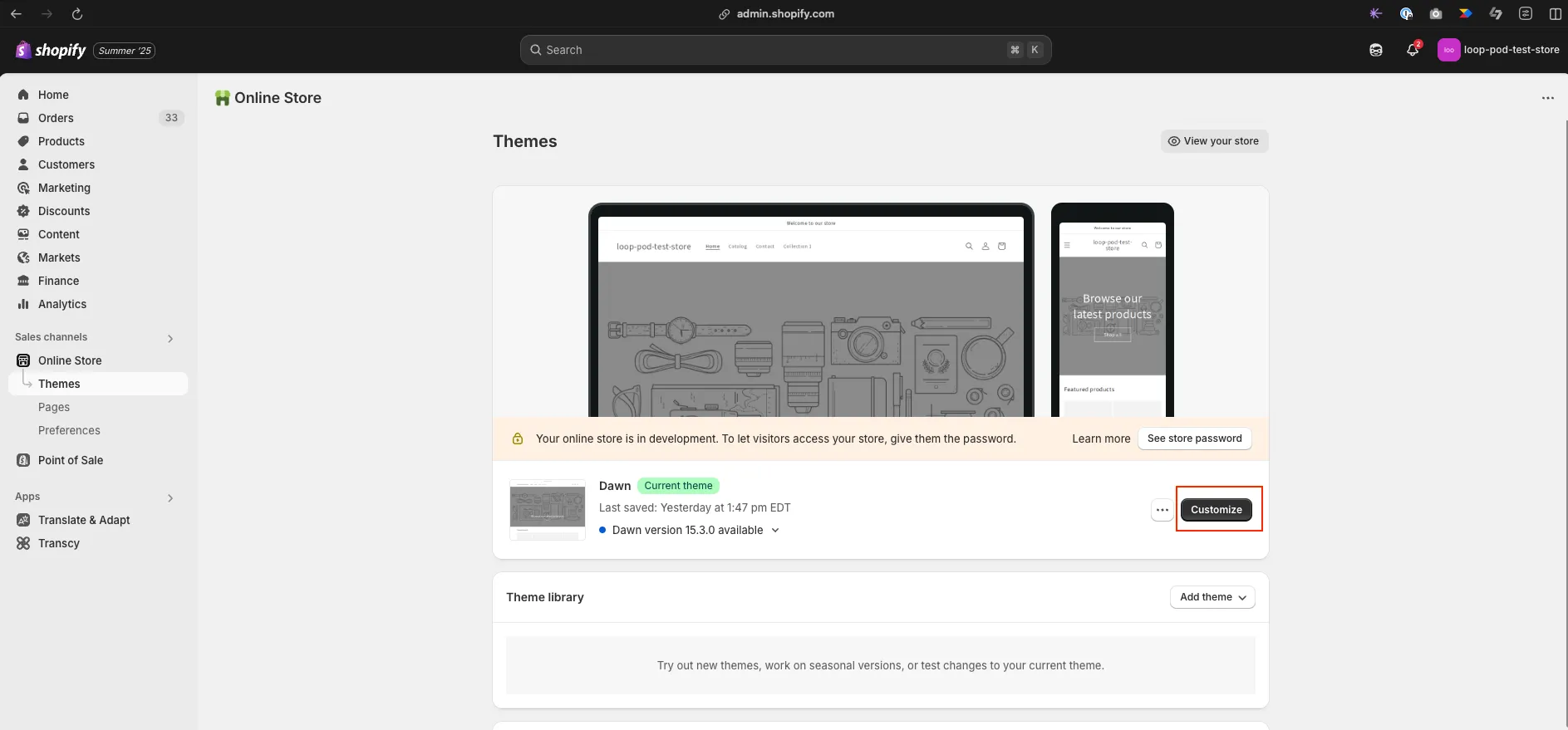Screen dimensions: 1568x730
Task: Click the Current theme badge
Action: point(678,486)
